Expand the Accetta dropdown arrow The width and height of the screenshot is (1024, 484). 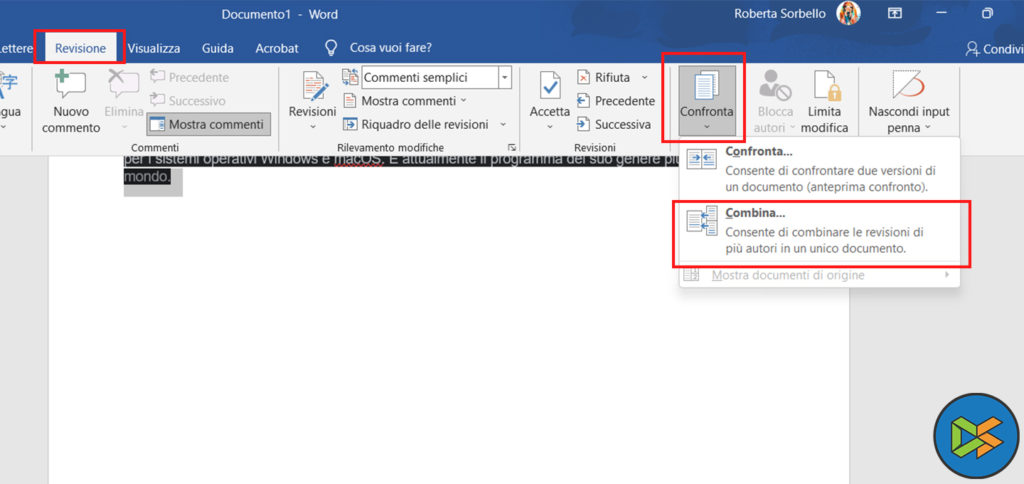[x=550, y=127]
